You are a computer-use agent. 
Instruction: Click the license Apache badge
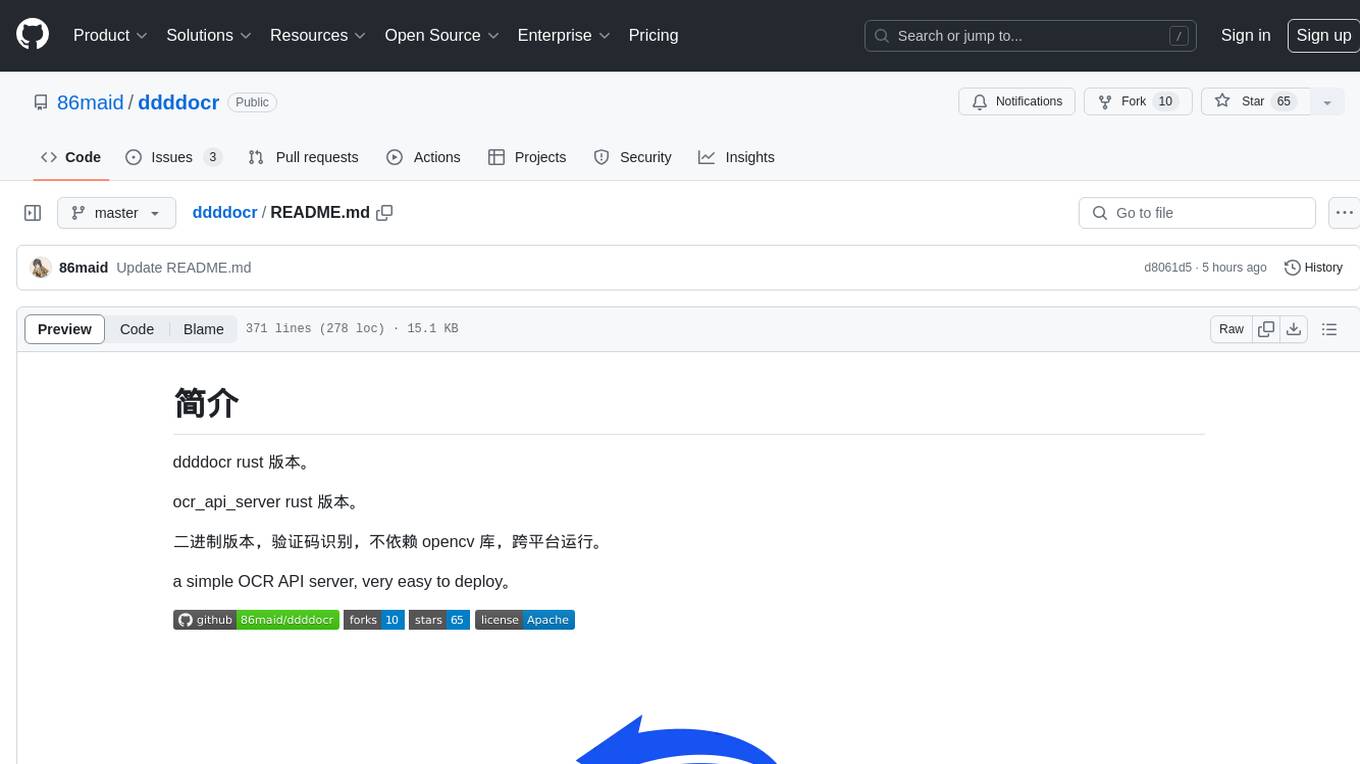(525, 620)
